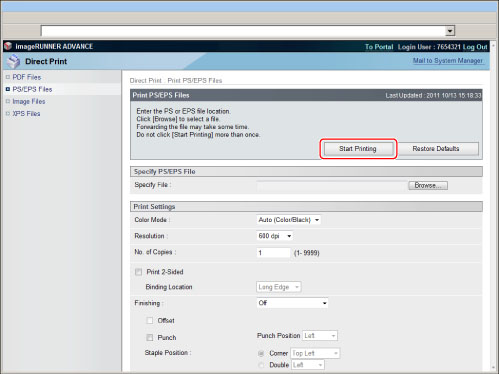Click the No. of Copies input field
The image size is (499, 374).
[x=273, y=253]
